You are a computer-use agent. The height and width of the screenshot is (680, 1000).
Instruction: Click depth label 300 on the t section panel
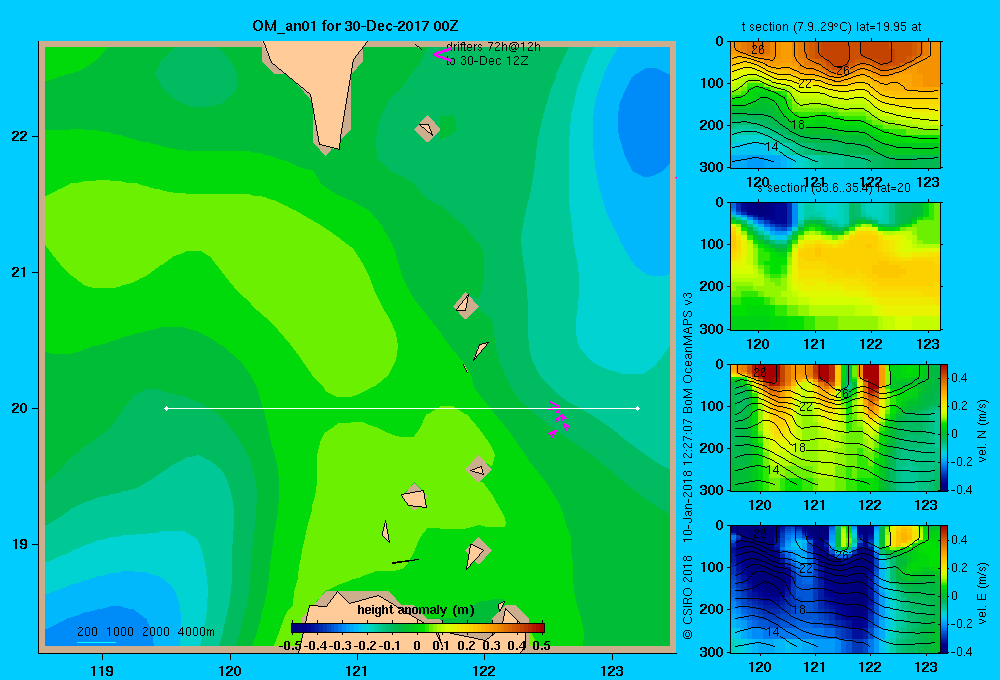tap(712, 167)
